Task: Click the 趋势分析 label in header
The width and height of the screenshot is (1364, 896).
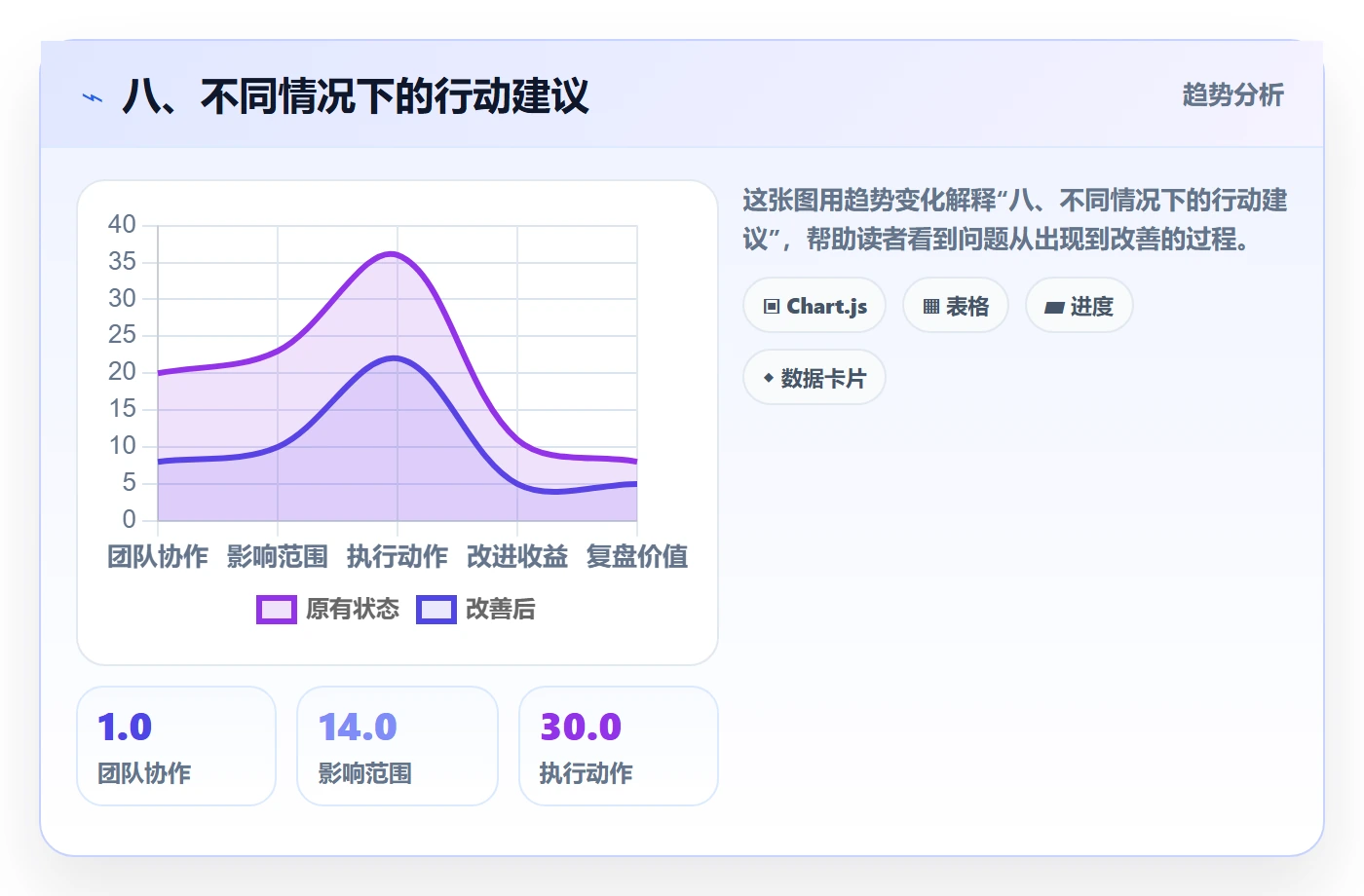Action: tap(1232, 95)
